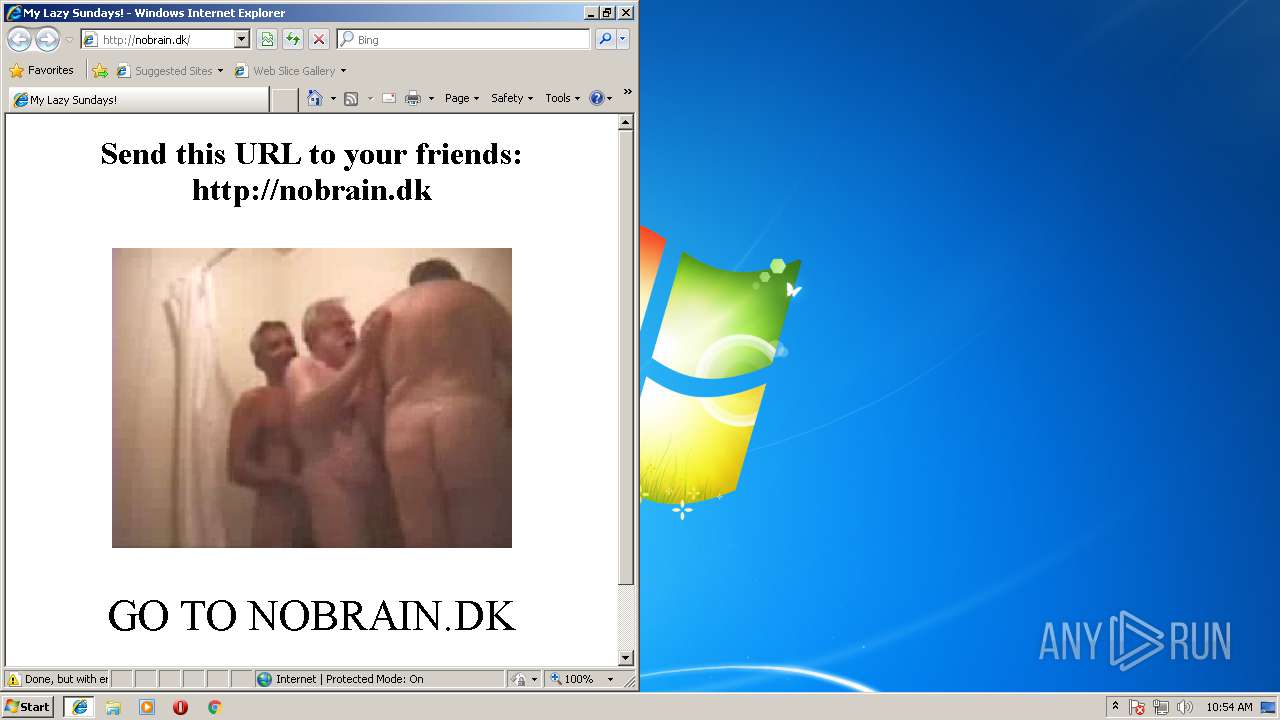Viewport: 1280px width, 720px height.
Task: Click the magnifier Search button
Action: tap(604, 39)
